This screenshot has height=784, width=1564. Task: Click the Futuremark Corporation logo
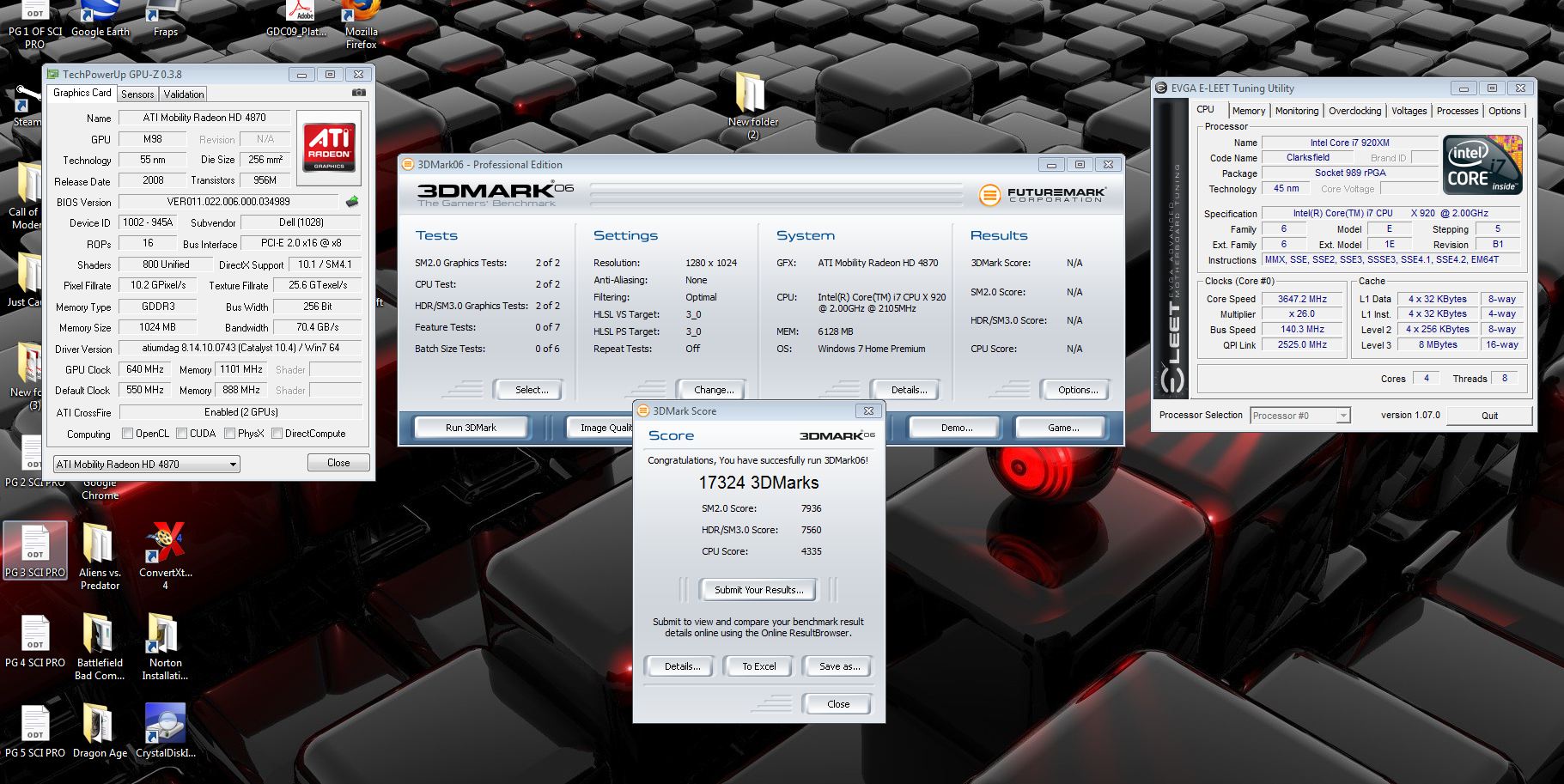tap(1041, 195)
